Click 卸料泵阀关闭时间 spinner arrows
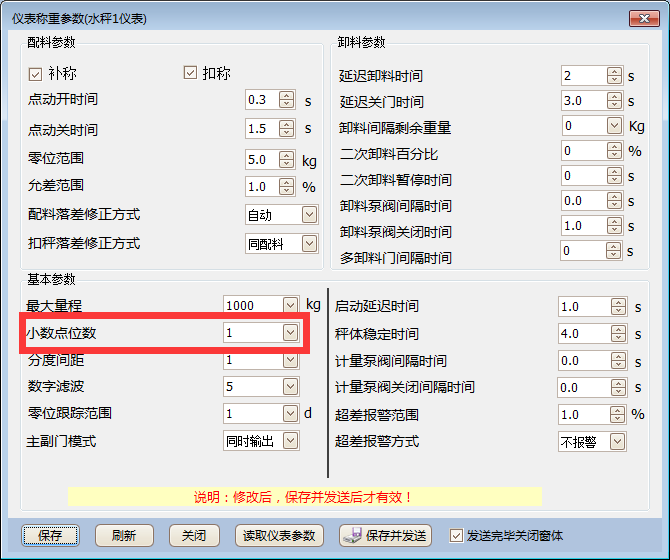This screenshot has height=560, width=670. point(614,226)
